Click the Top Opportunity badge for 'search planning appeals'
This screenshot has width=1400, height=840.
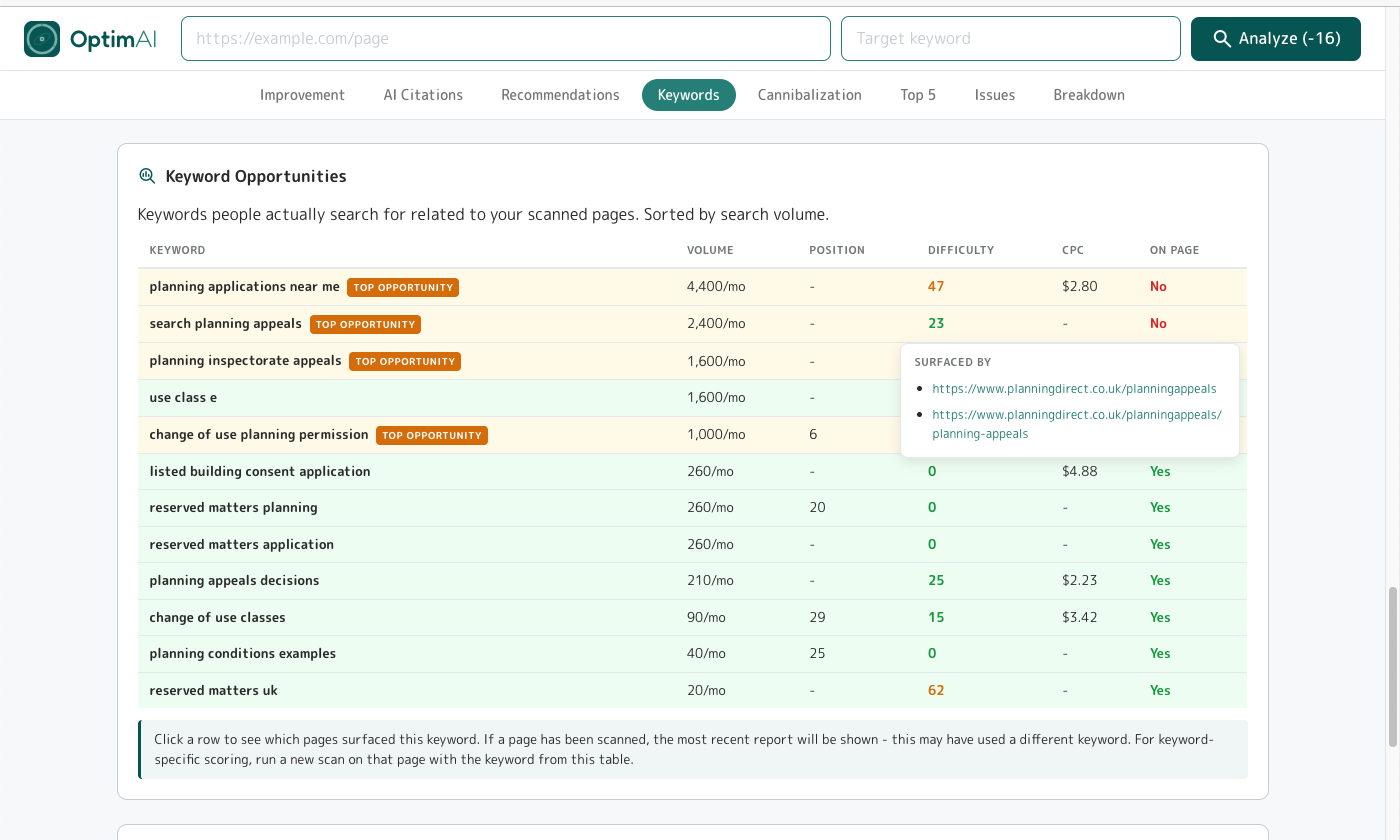pyautogui.click(x=365, y=324)
